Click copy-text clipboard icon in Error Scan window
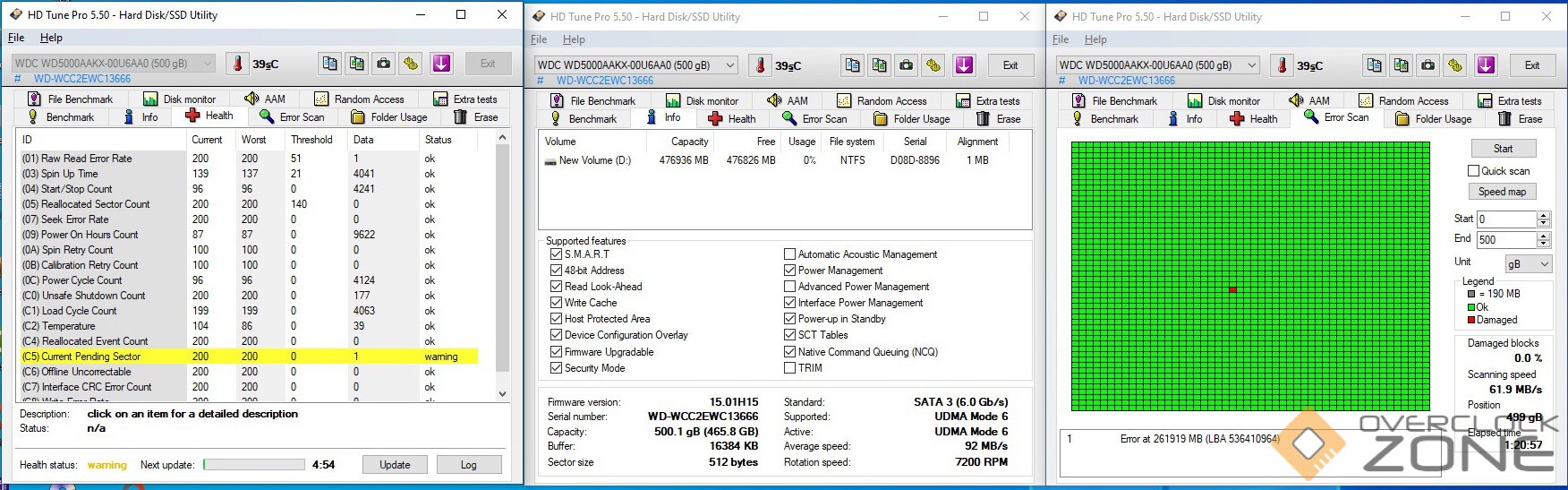This screenshot has height=490, width=1568. [1375, 65]
